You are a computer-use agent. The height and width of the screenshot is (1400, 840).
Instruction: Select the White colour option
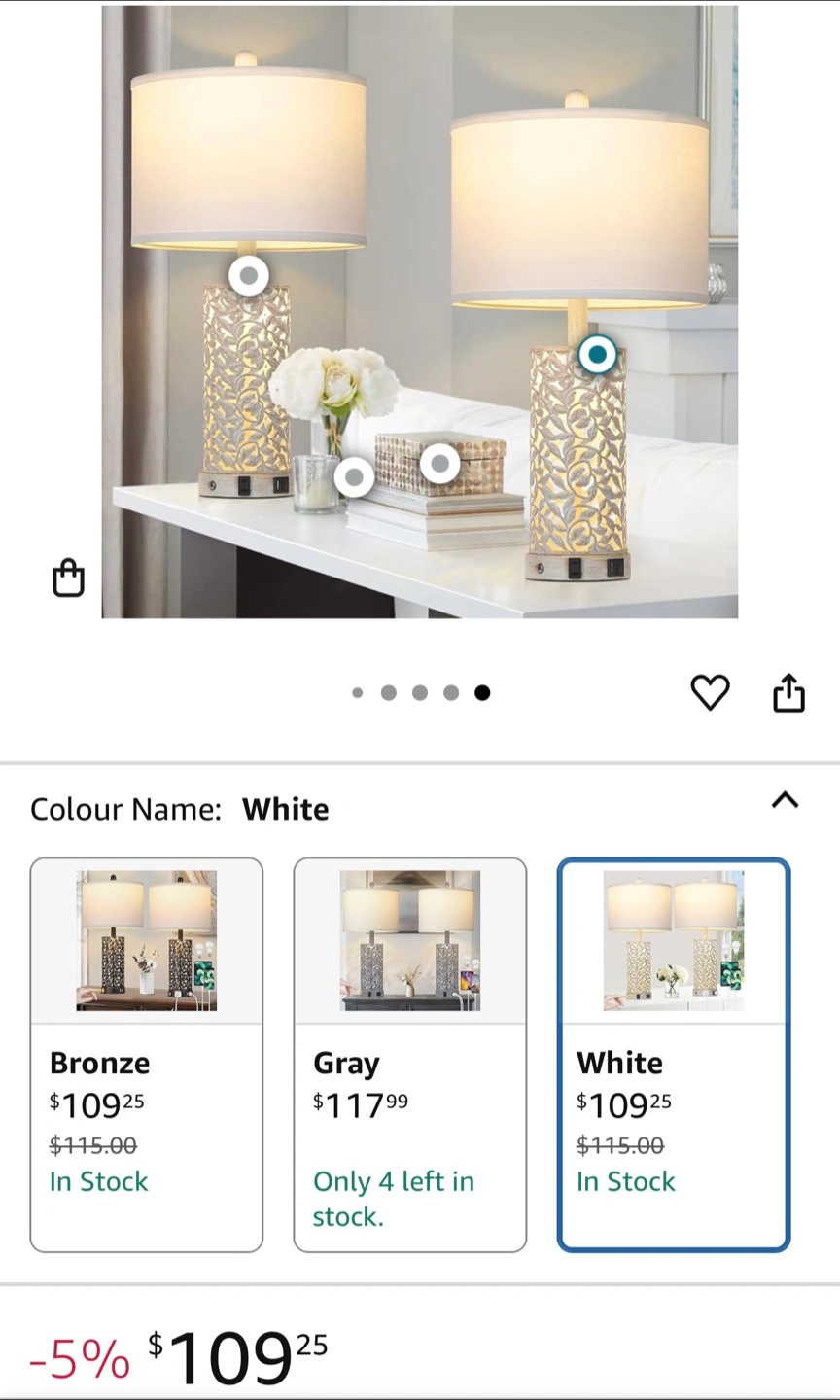tap(674, 1055)
